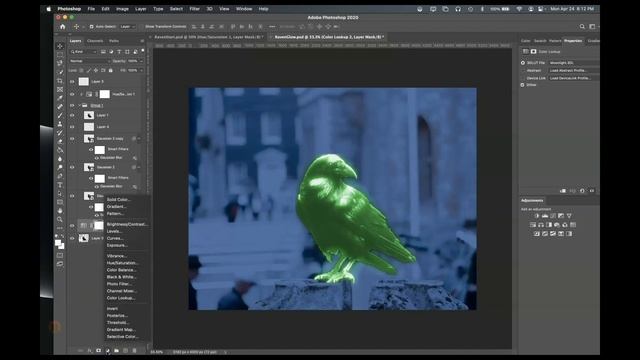Image resolution: width=640 pixels, height=360 pixels.
Task: Click the reset adjustment icon in Properties
Action: 582,191
